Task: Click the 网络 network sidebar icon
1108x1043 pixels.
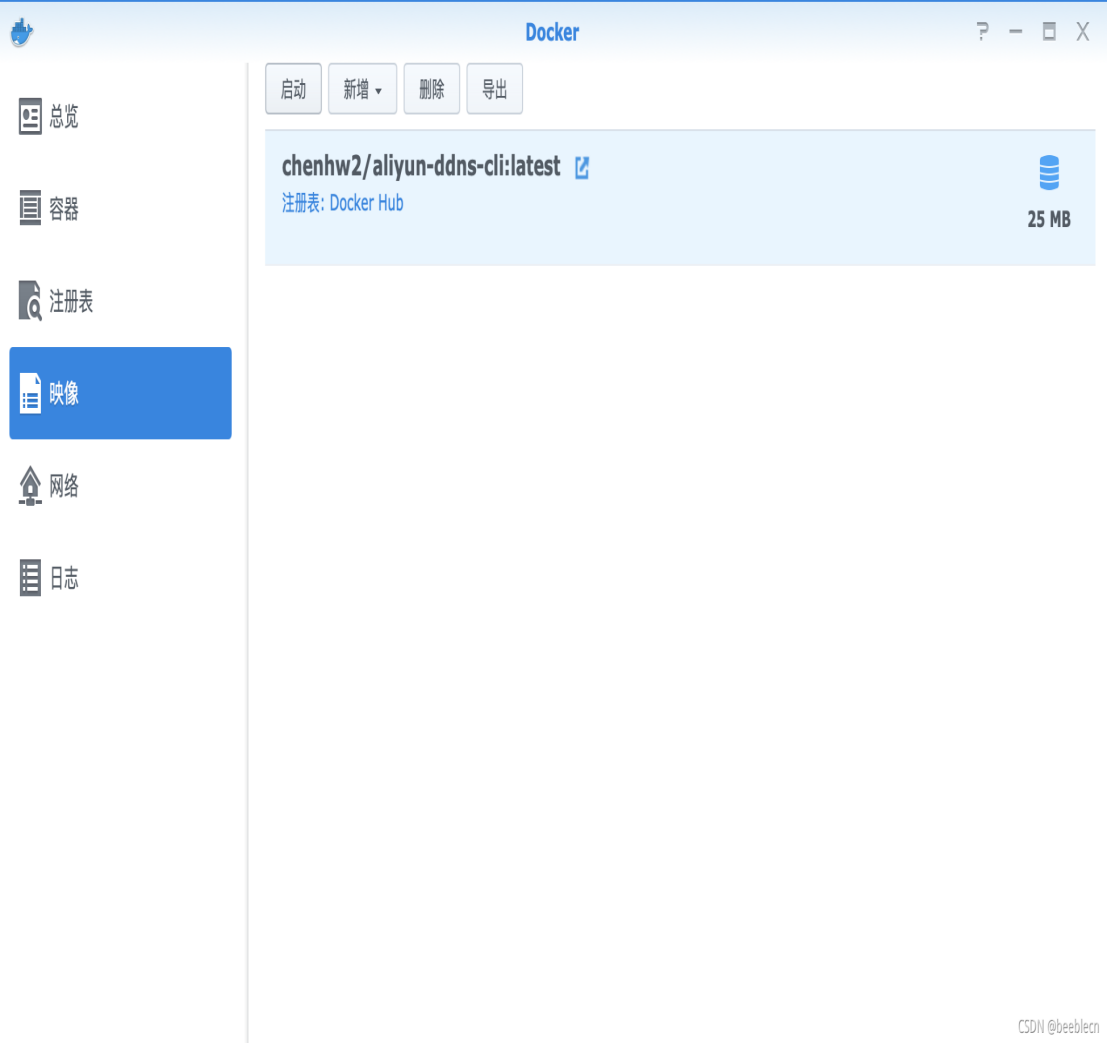Action: (30, 486)
